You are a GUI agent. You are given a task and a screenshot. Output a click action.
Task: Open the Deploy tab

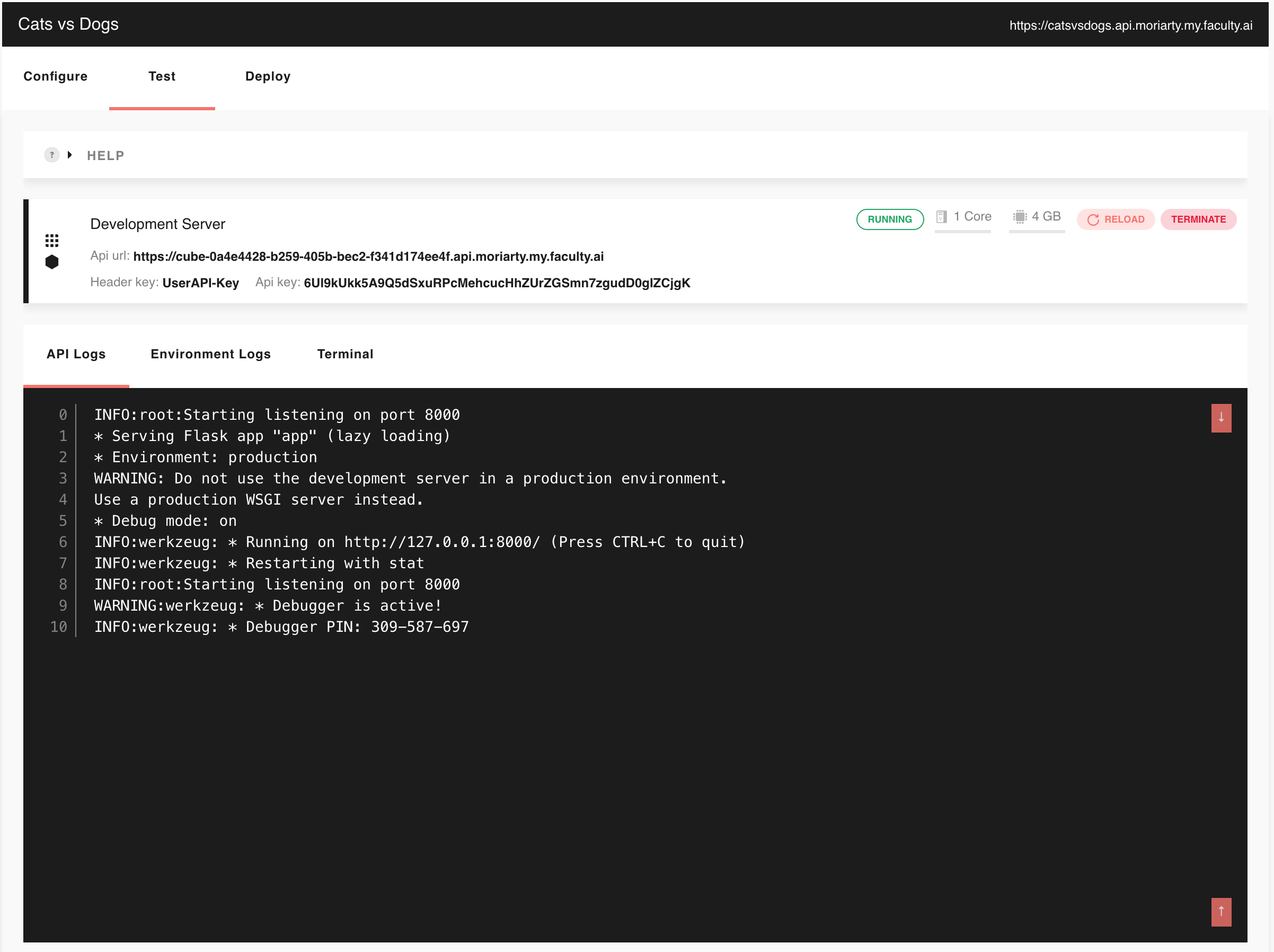click(x=268, y=77)
